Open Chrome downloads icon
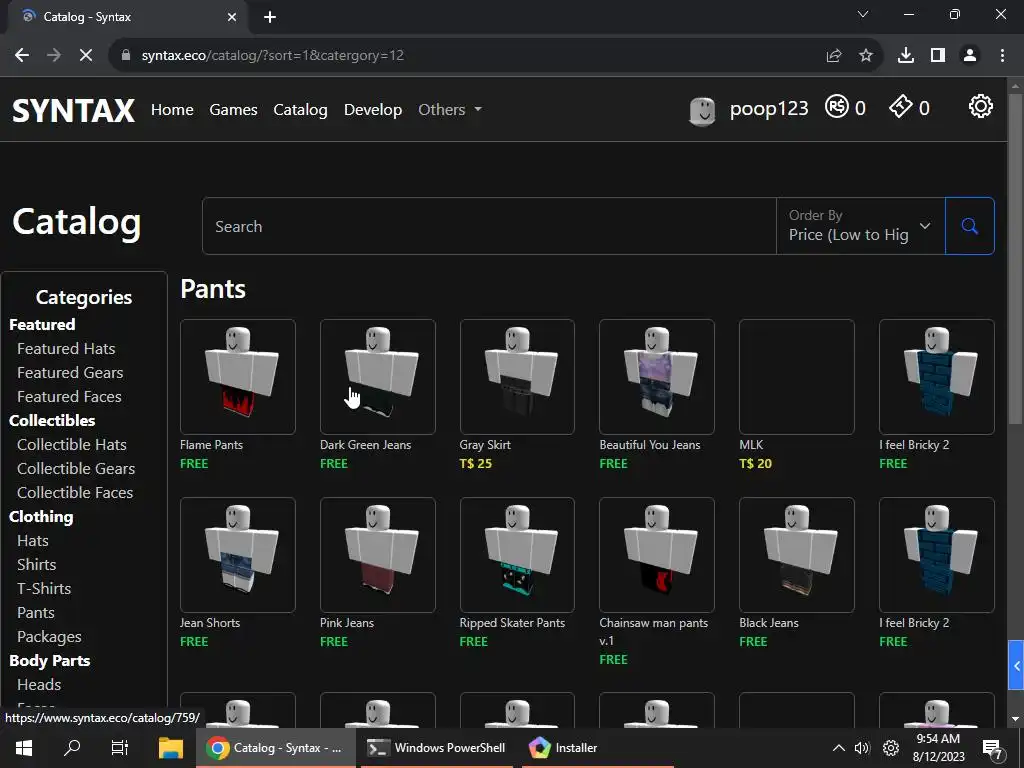The image size is (1024, 768). click(906, 56)
